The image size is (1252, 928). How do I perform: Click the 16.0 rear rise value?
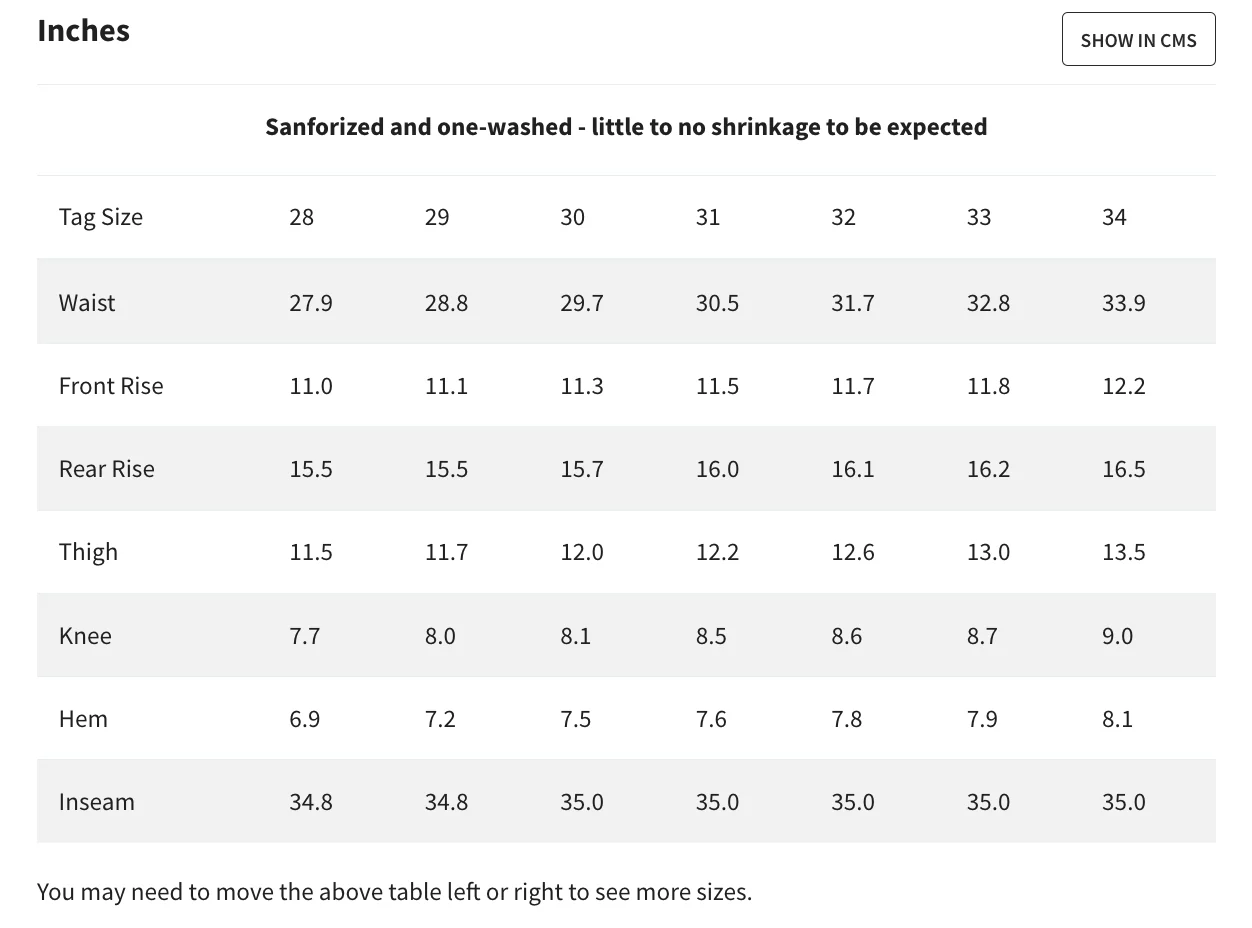717,469
